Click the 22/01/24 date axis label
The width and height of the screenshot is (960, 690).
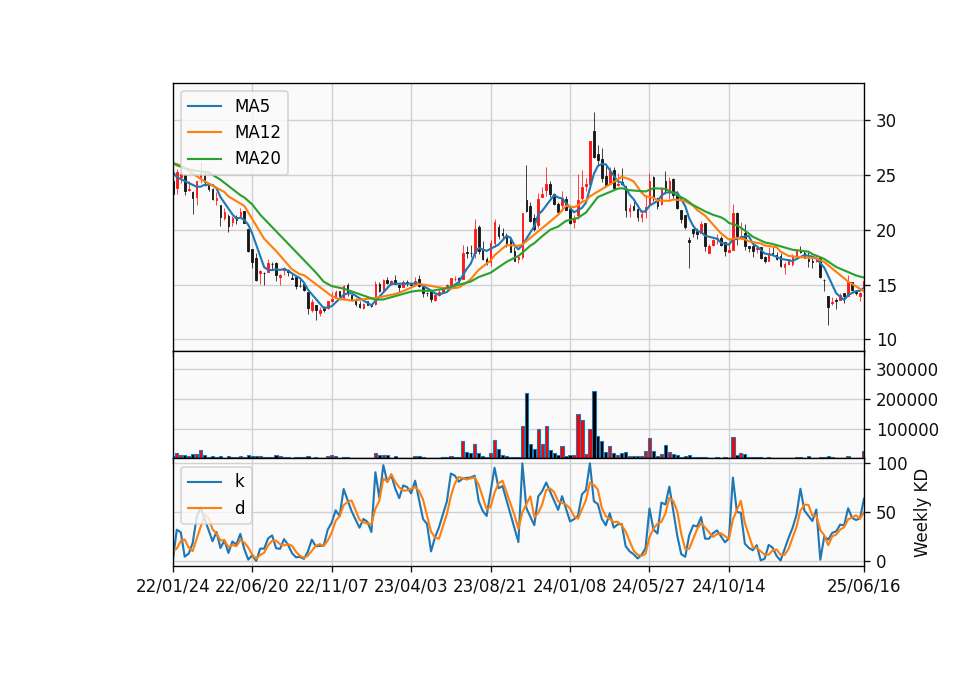(x=173, y=586)
